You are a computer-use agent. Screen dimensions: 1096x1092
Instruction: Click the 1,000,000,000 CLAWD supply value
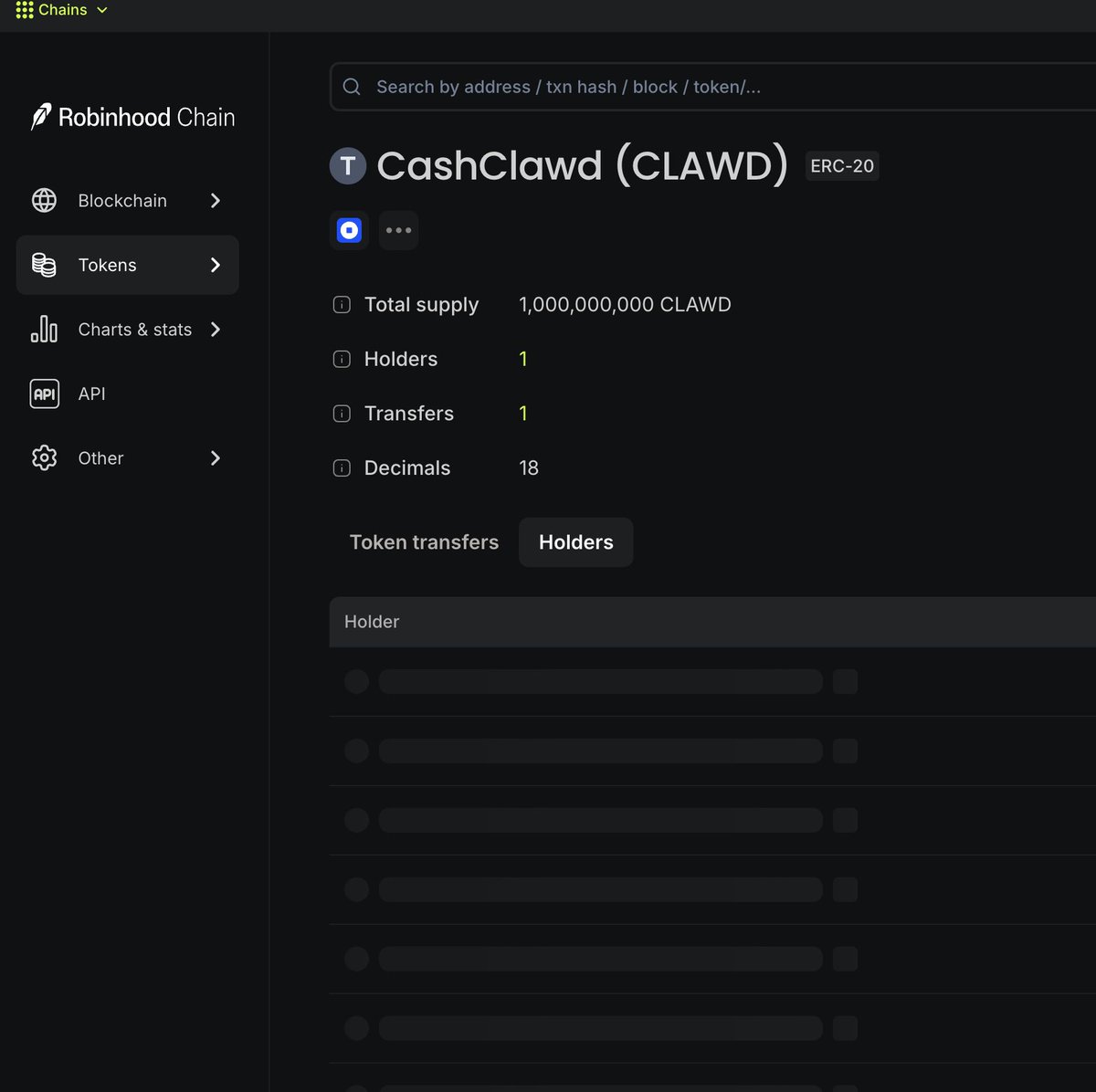(625, 305)
